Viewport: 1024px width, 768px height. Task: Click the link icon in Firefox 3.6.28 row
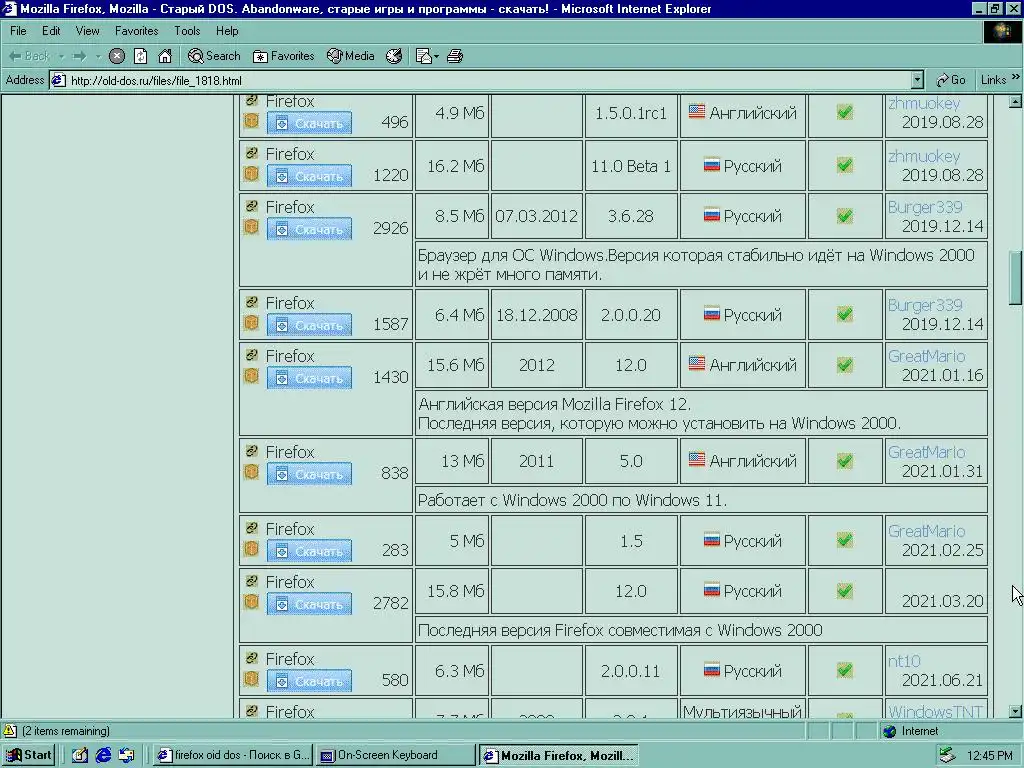click(251, 206)
